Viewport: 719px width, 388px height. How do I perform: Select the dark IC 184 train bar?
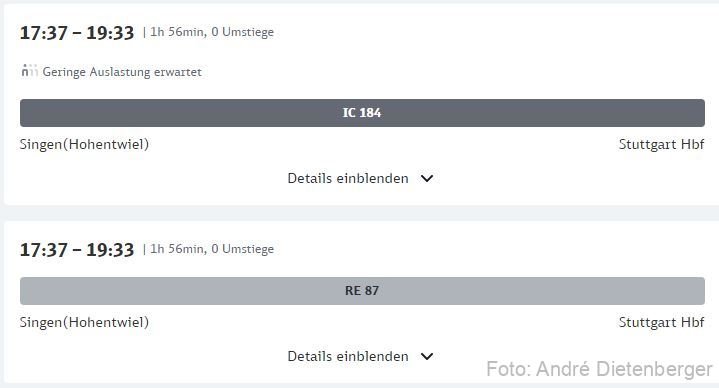pos(362,113)
